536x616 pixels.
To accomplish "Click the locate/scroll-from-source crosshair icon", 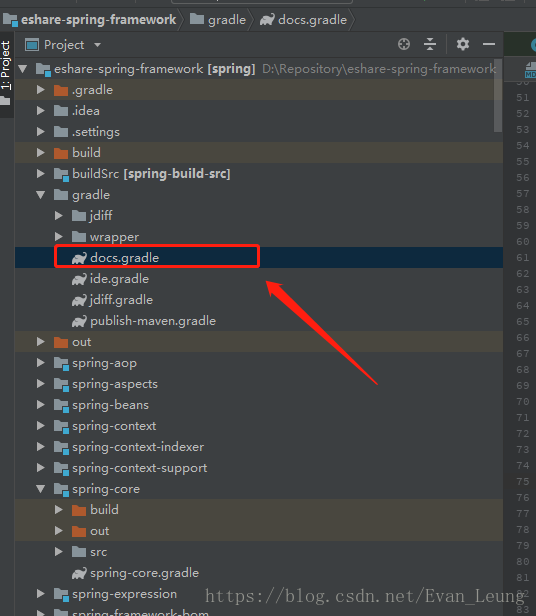I will click(x=404, y=44).
